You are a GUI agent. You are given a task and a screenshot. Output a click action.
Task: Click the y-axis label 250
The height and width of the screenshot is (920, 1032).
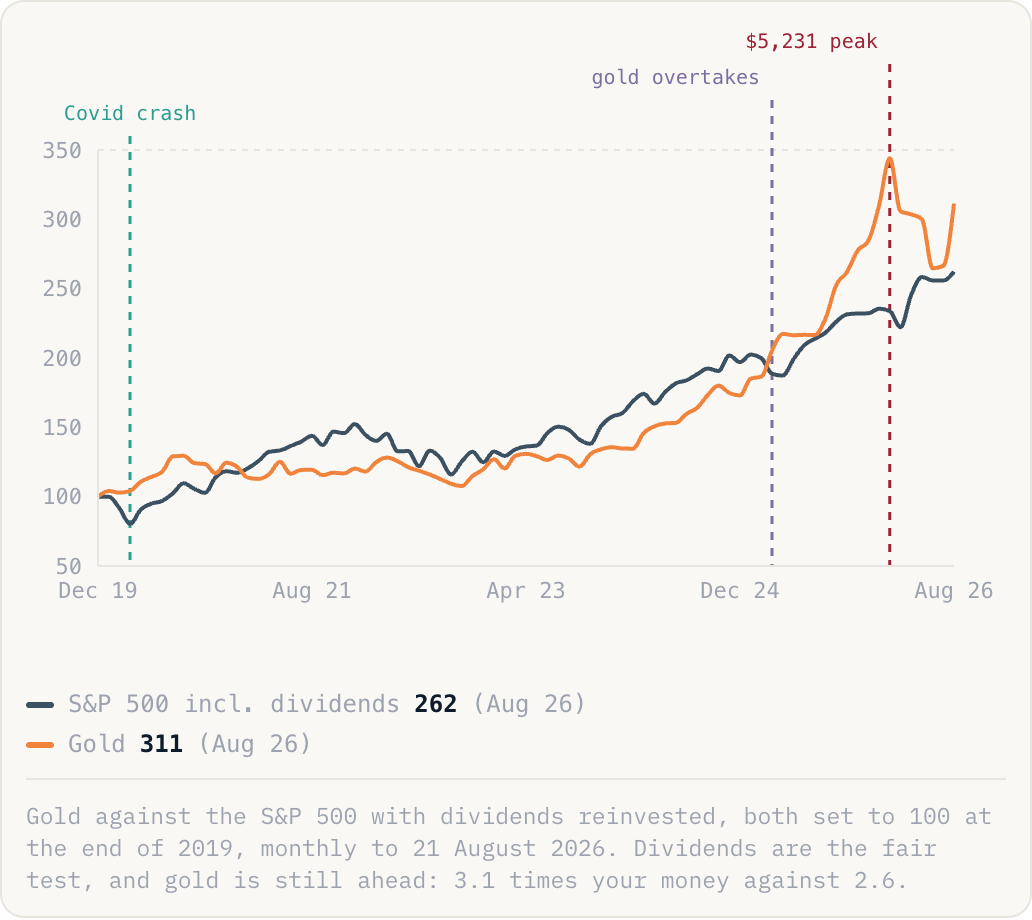tap(62, 289)
